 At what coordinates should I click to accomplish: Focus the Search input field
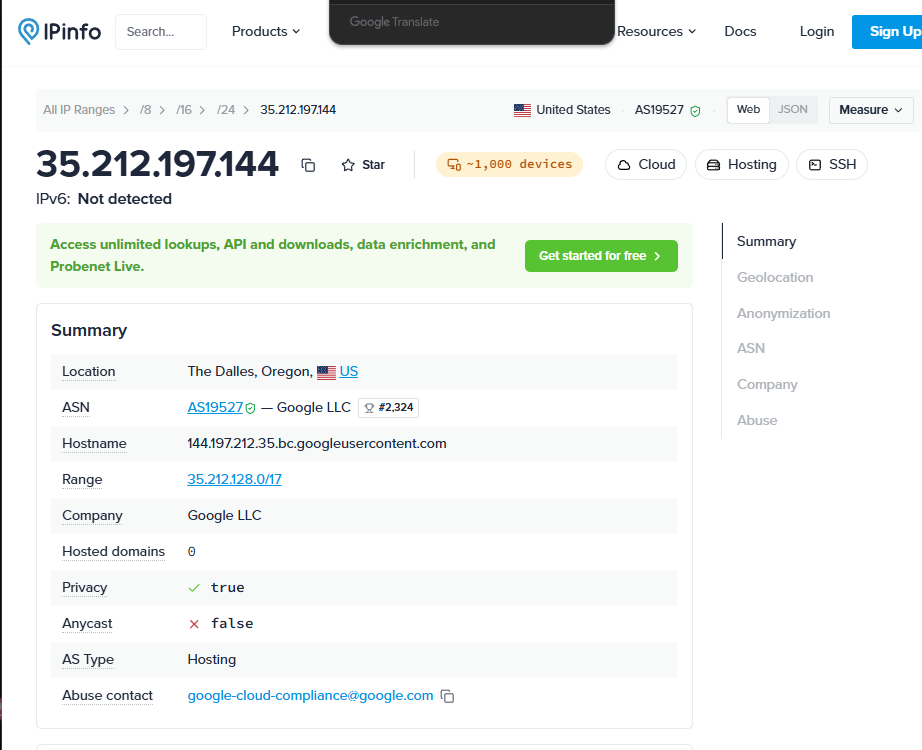[161, 32]
